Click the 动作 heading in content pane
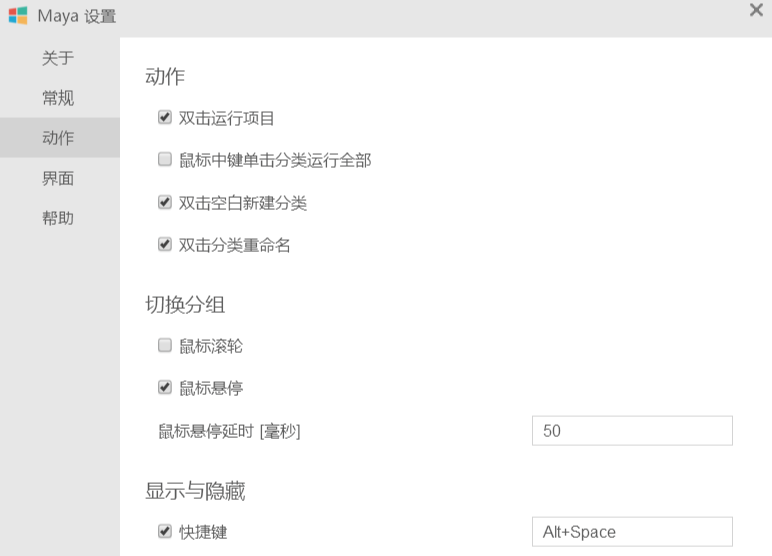This screenshot has height=556, width=772. tap(165, 77)
